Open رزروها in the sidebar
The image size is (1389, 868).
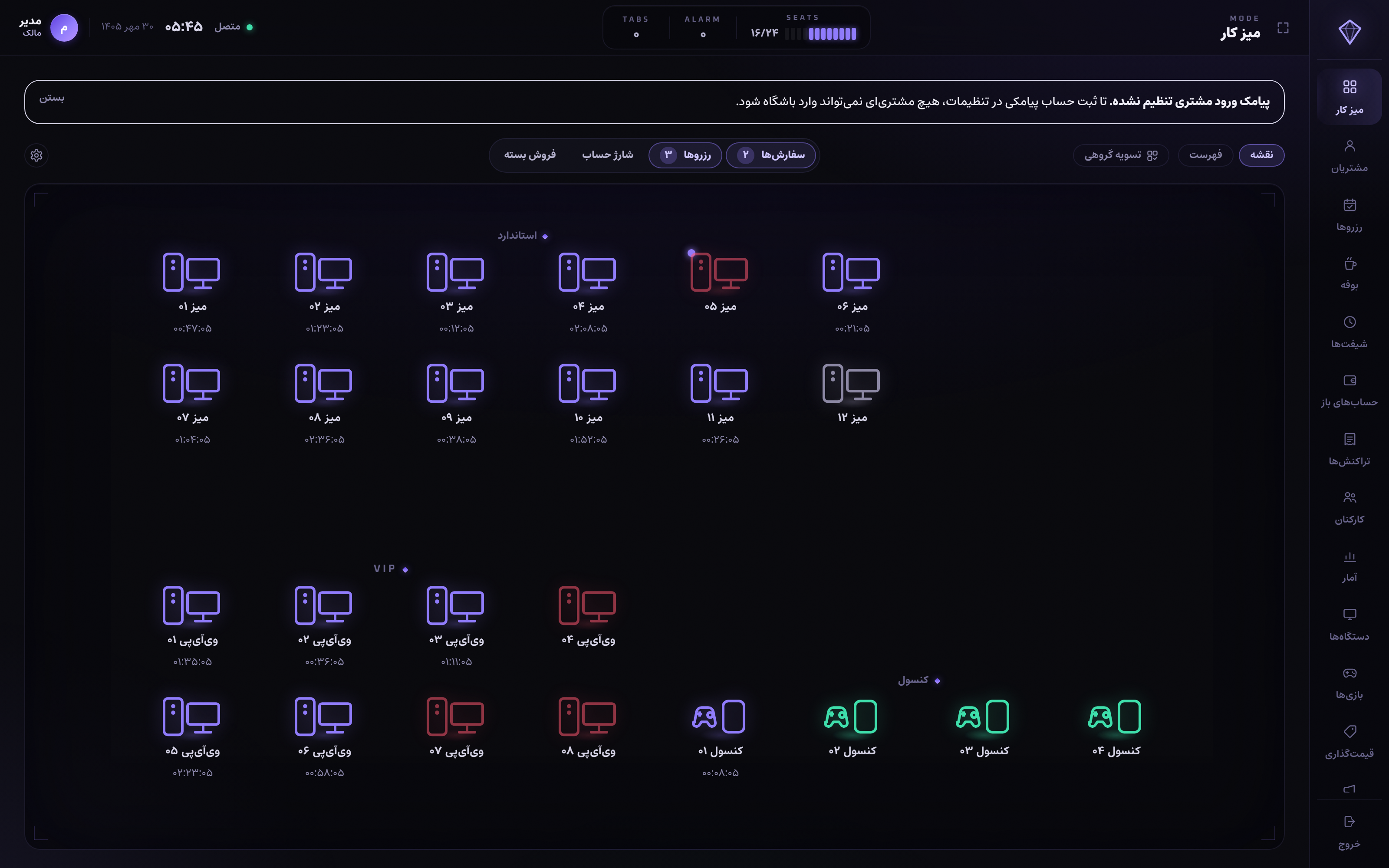[x=1349, y=214]
